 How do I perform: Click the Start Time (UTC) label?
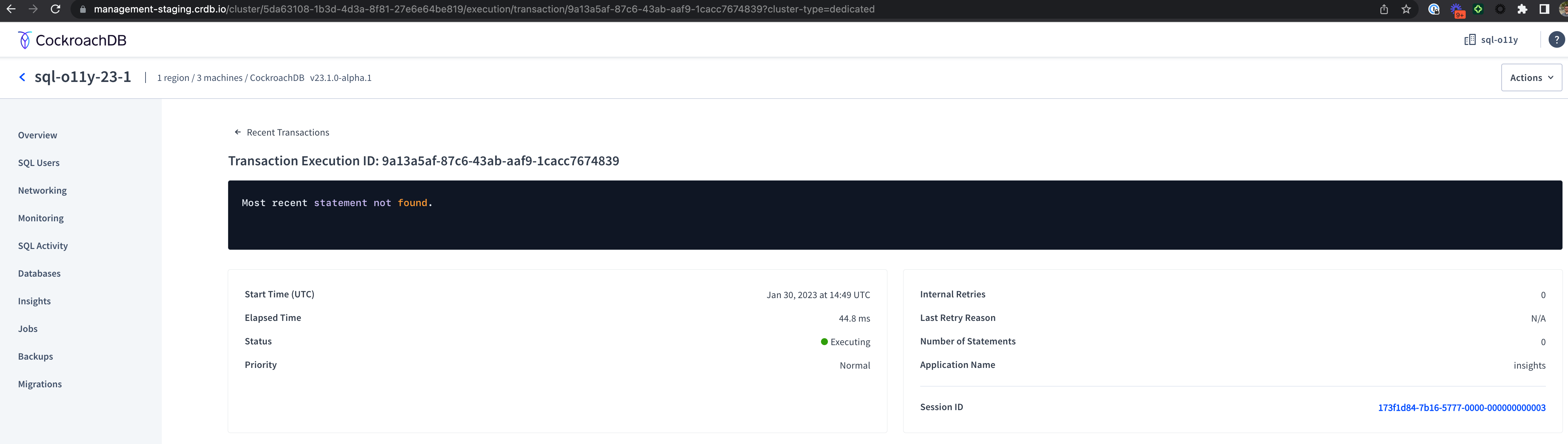coord(279,294)
